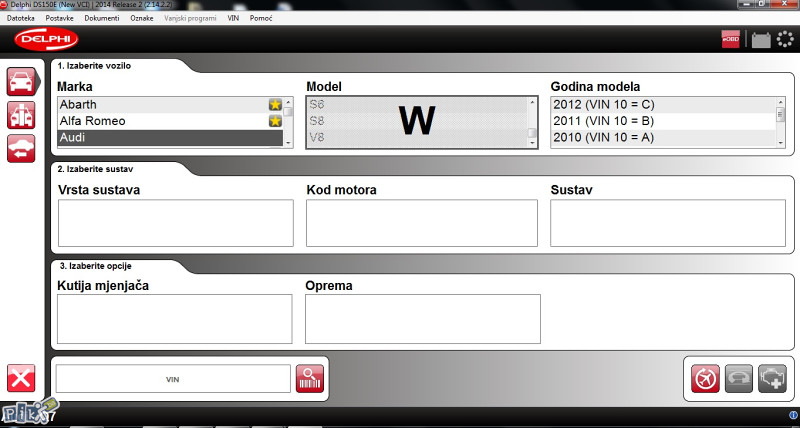
Task: Select V8 in the Model list
Action: (x=417, y=137)
